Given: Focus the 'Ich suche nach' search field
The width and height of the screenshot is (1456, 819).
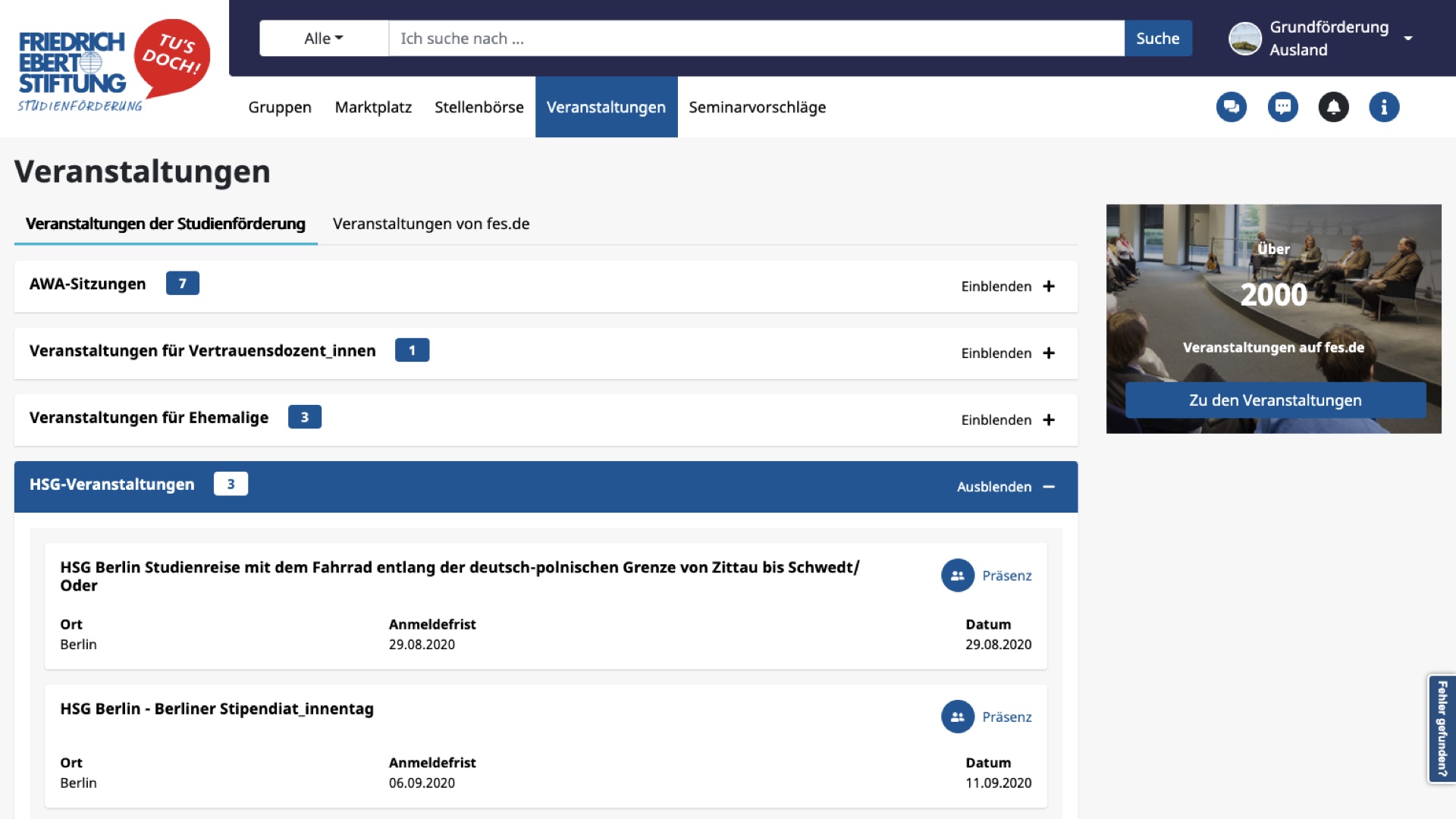Looking at the screenshot, I should coord(756,39).
